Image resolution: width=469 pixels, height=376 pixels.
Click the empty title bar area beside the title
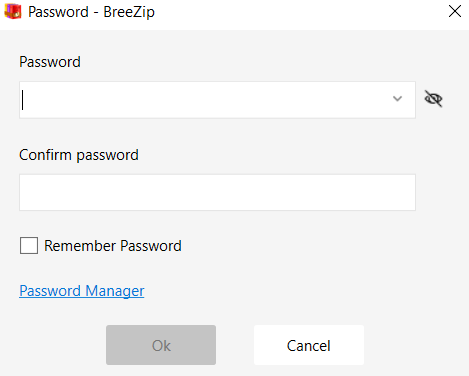[x=300, y=12]
